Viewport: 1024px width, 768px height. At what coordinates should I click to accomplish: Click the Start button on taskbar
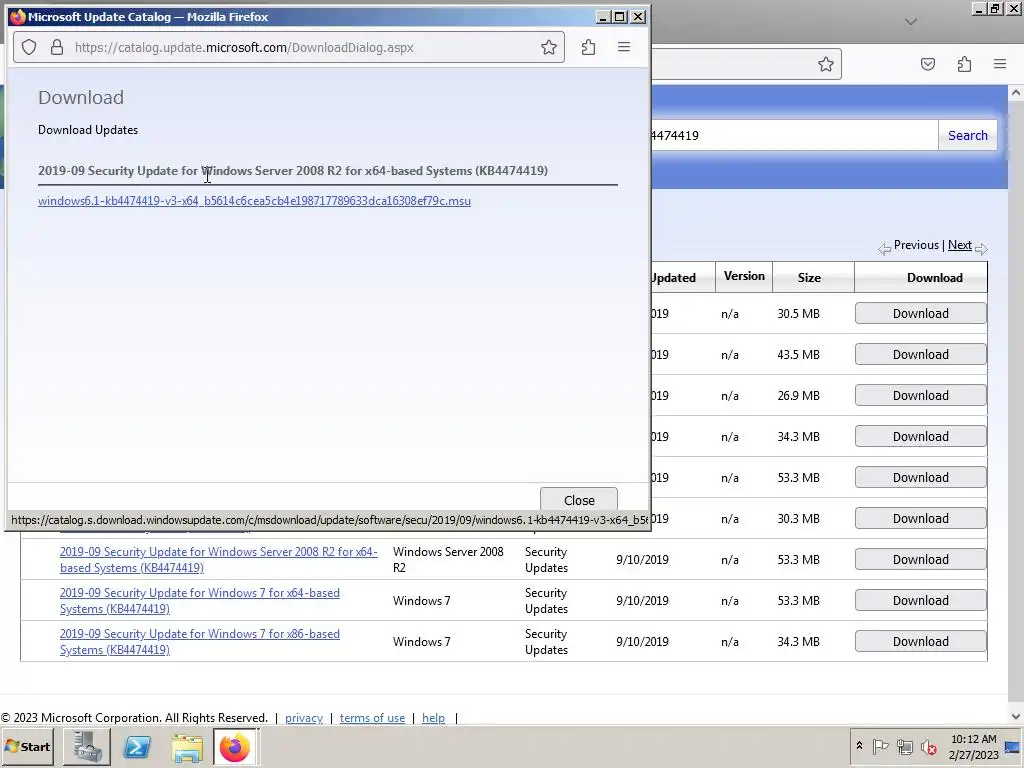click(x=27, y=746)
